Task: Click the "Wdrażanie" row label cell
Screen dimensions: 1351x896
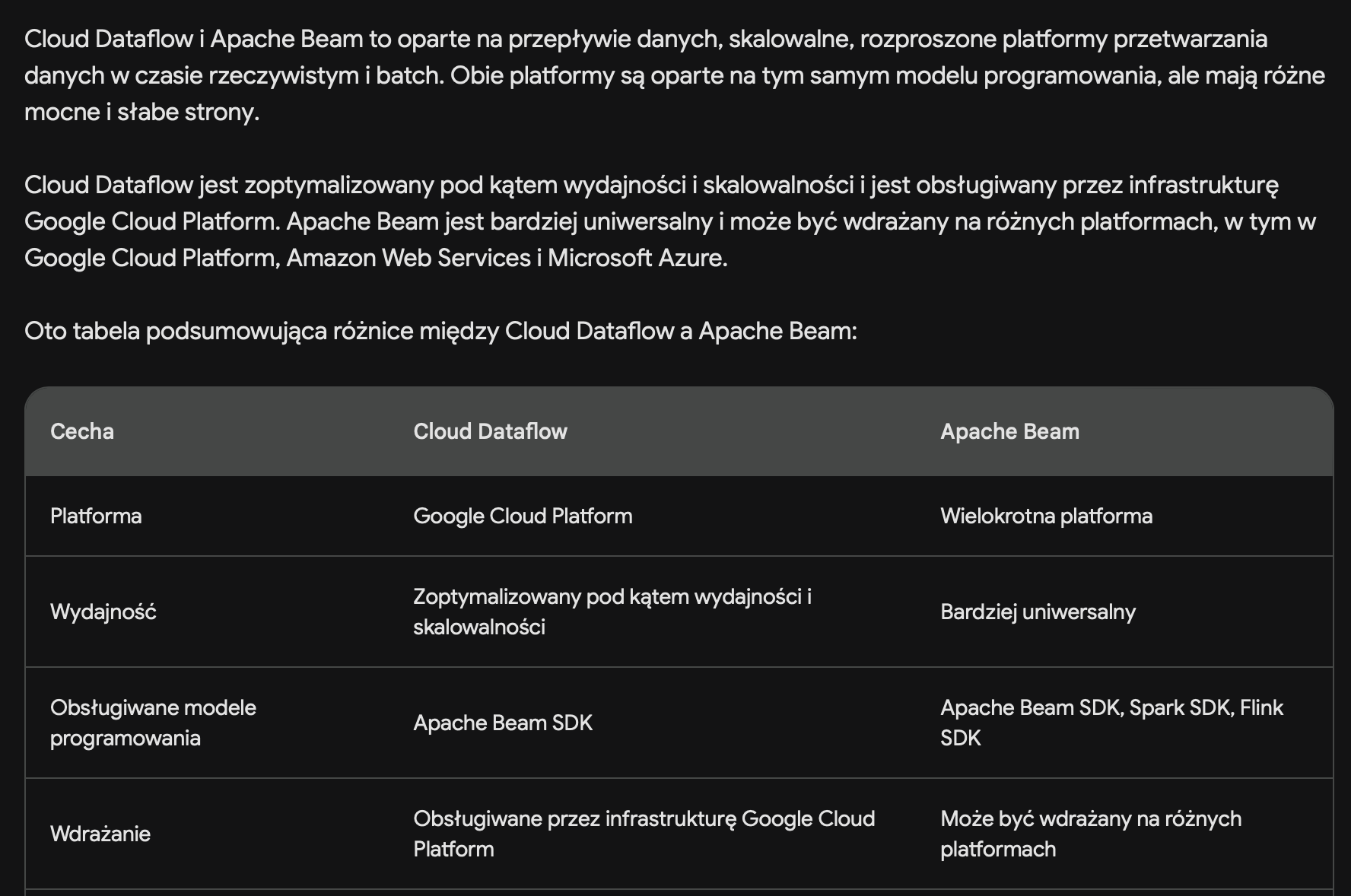Action: (x=100, y=834)
